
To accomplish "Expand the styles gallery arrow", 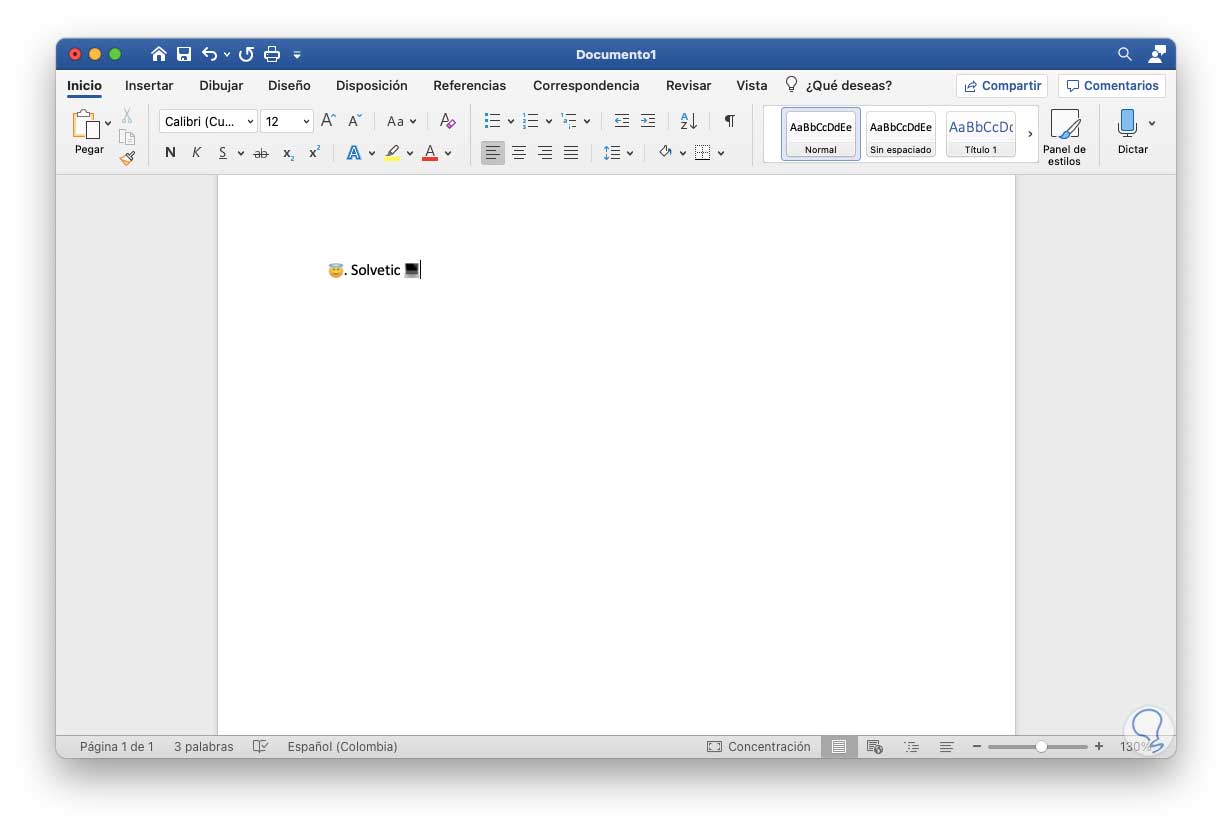I will [1030, 134].
